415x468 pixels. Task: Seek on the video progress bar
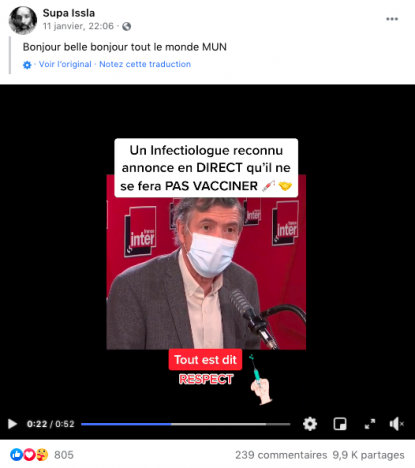tap(185, 424)
